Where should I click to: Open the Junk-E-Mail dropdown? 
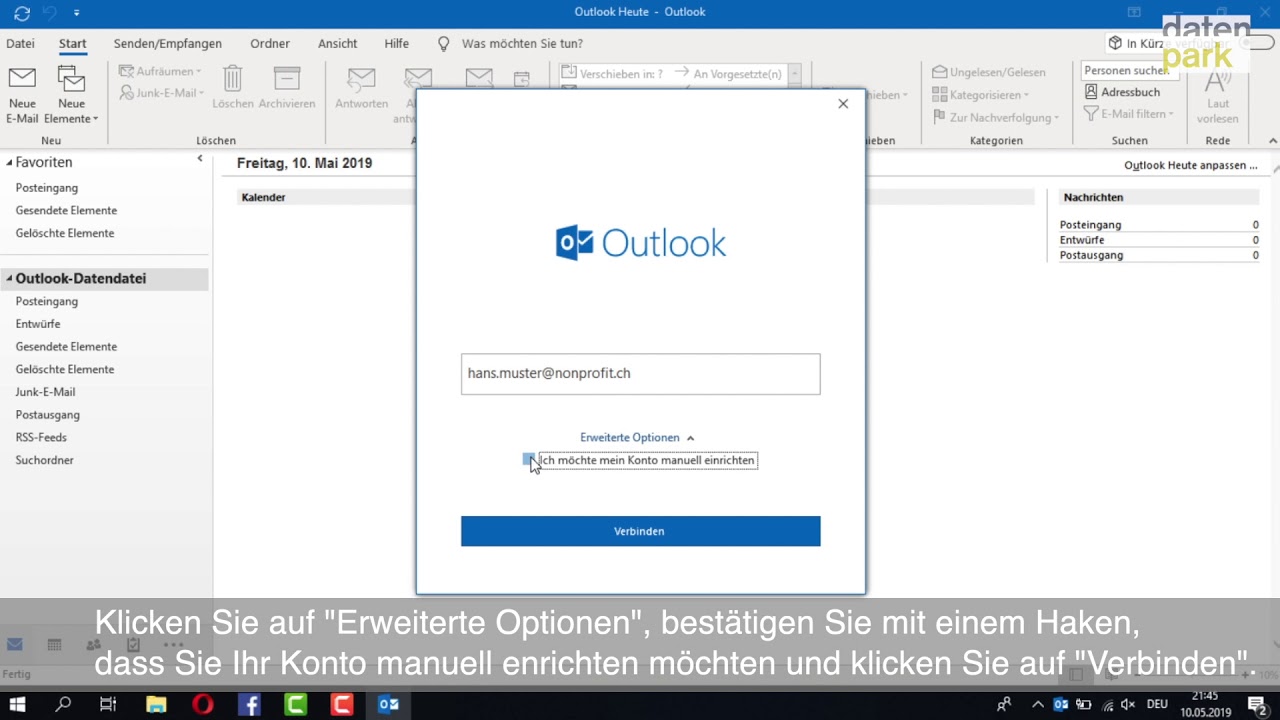pos(162,93)
